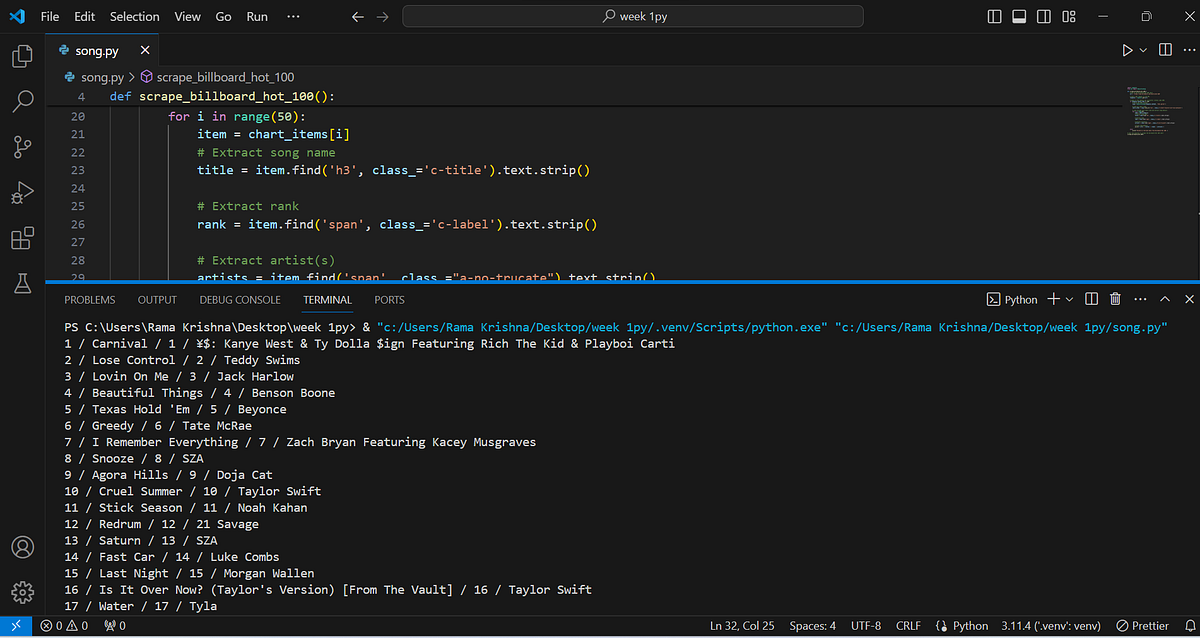1200x638 pixels.
Task: Open the Manage settings gear
Action: 21,592
